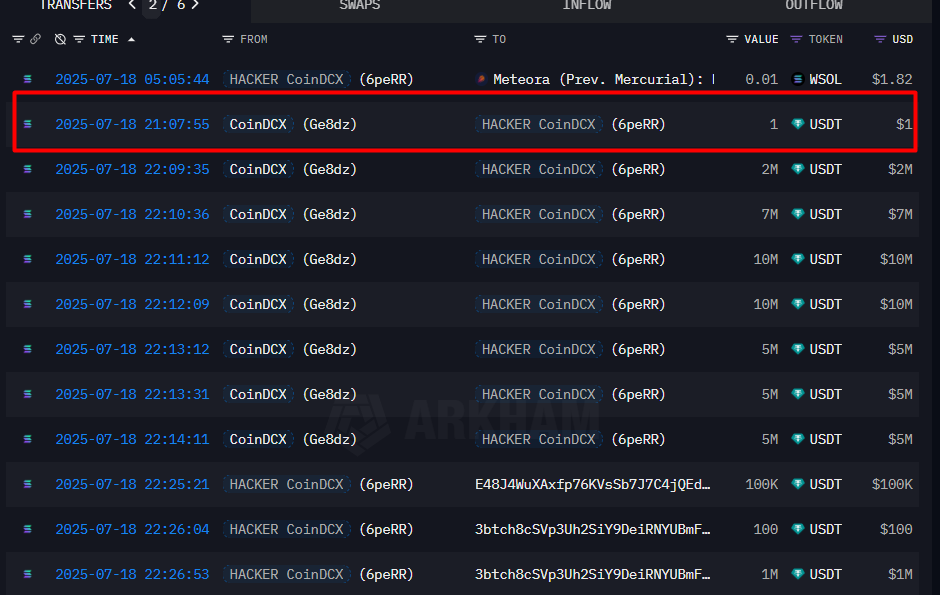Click the USDT icon in the $2M row
The image size is (940, 595).
click(797, 169)
